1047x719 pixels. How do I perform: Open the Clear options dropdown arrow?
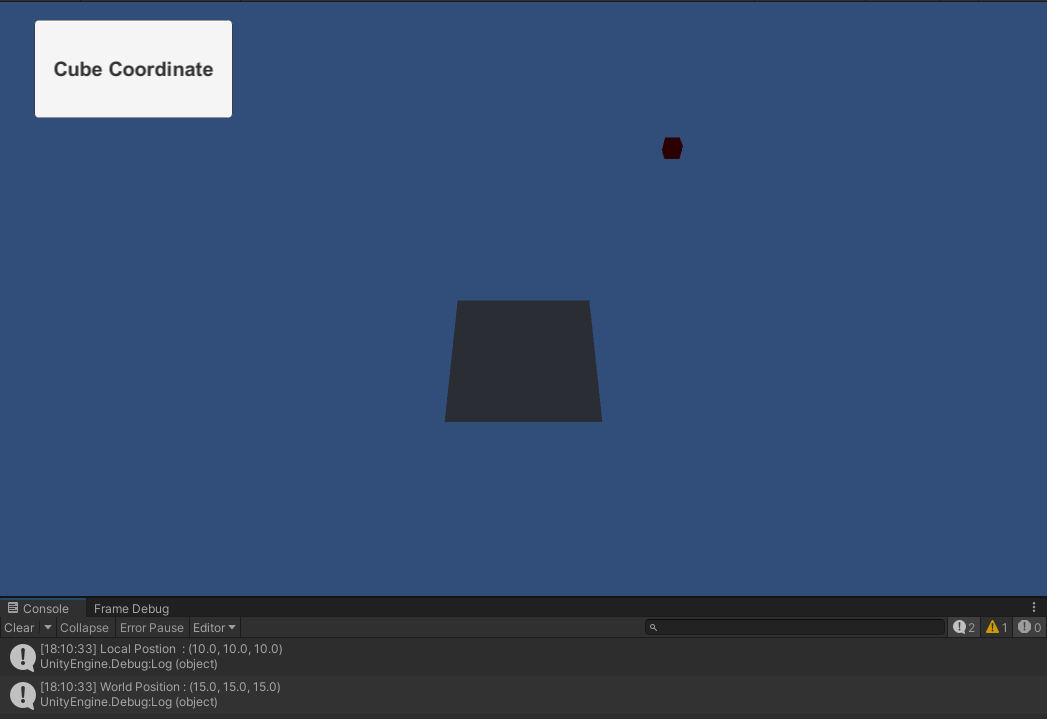[x=47, y=628]
